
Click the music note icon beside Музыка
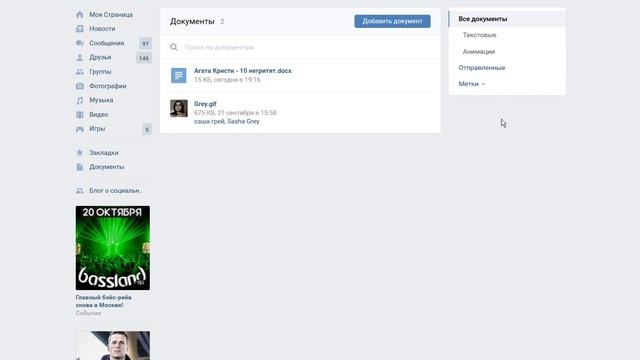[80, 100]
